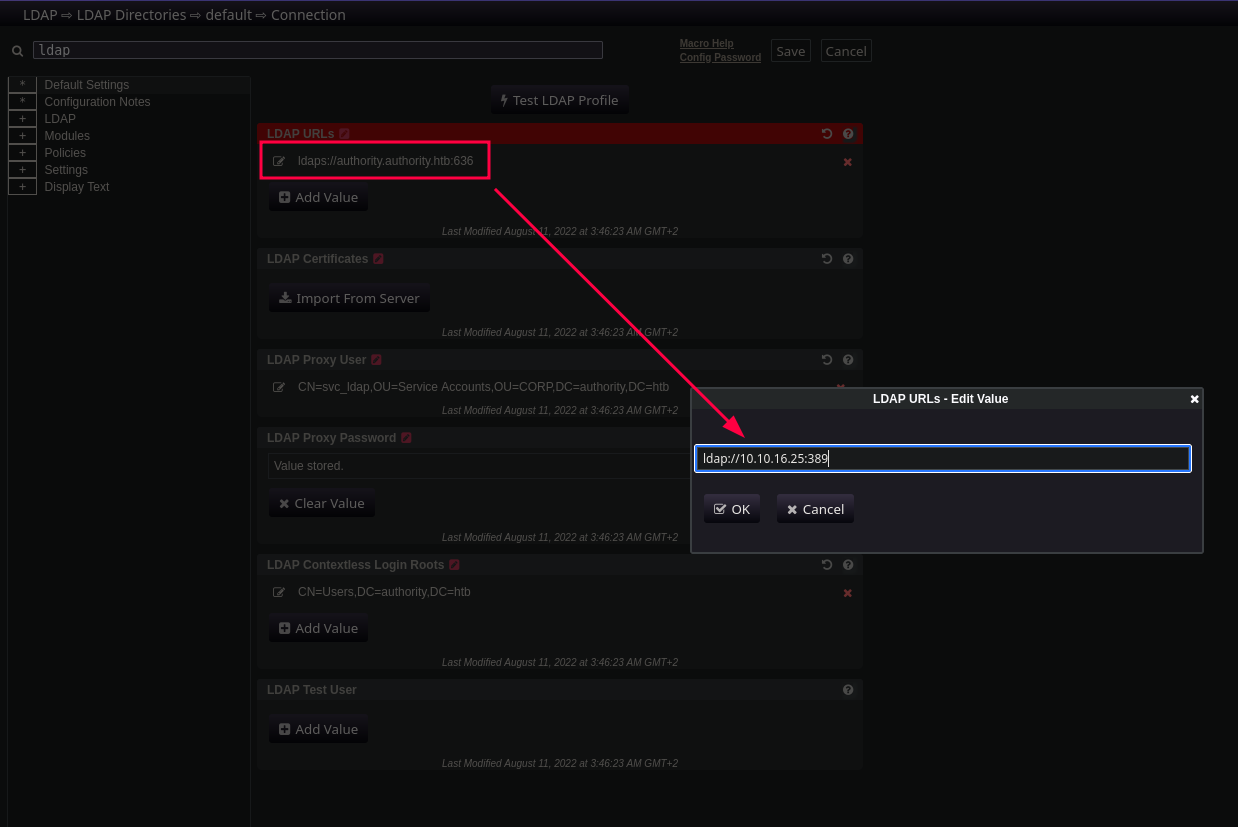Close the LDAP URLs Edit Value dialog
Viewport: 1238px width, 827px height.
tap(1194, 399)
